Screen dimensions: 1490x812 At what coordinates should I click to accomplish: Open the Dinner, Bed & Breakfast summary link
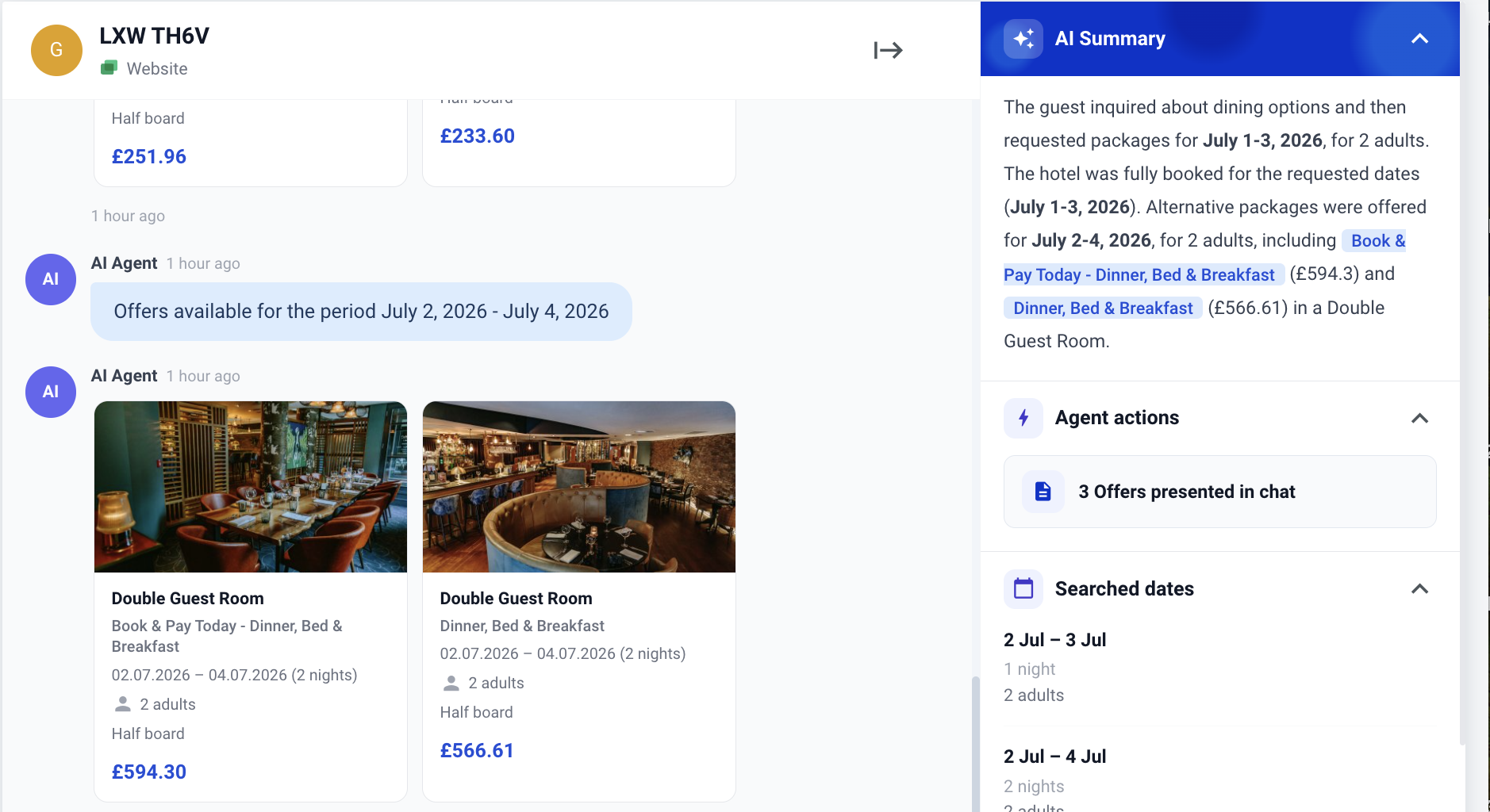point(1103,308)
